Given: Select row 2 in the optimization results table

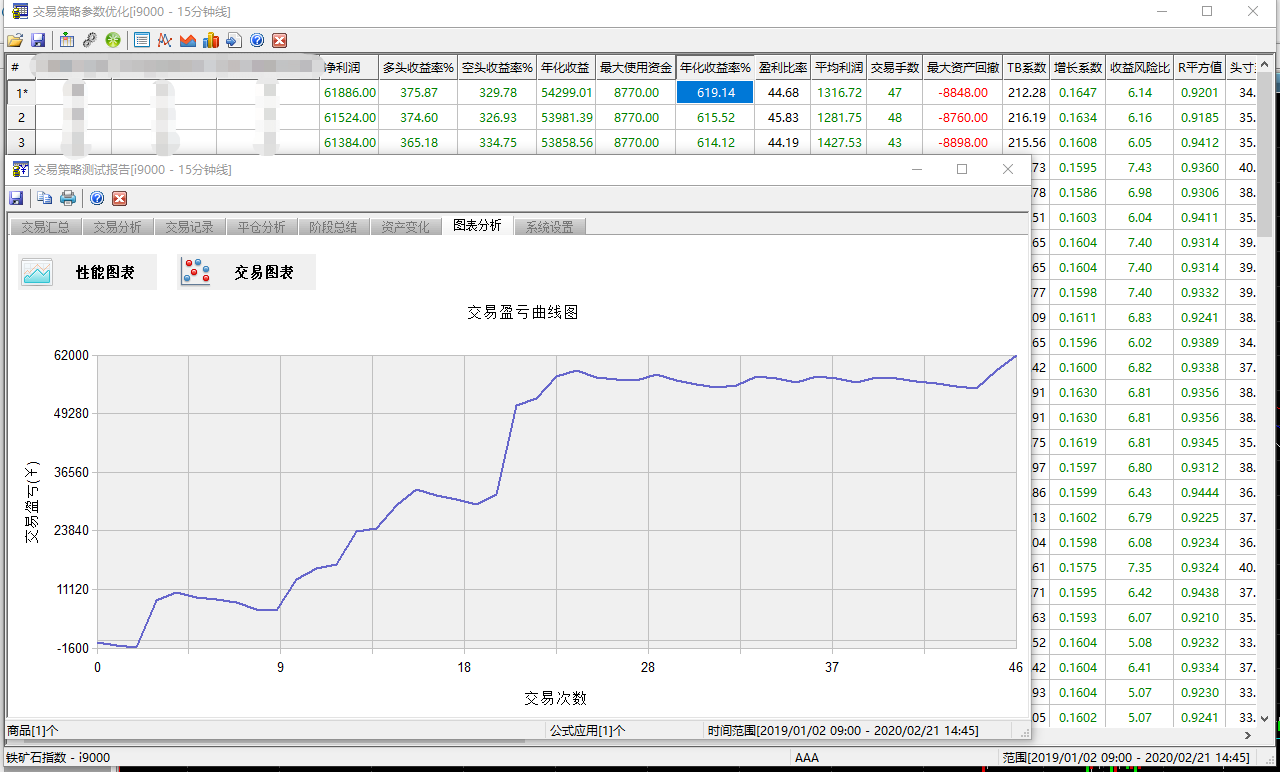Looking at the screenshot, I should click(x=21, y=117).
